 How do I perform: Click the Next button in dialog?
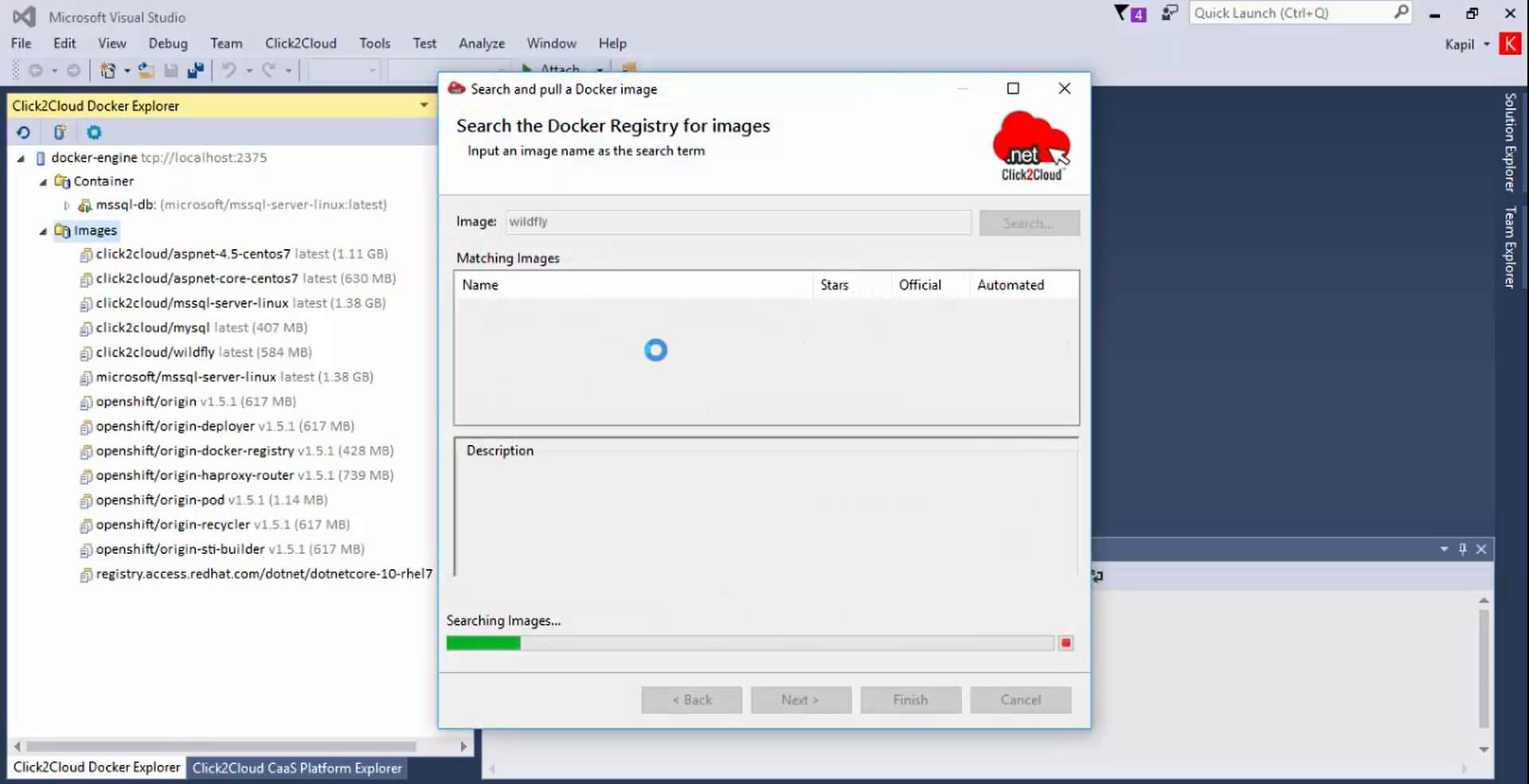[800, 700]
